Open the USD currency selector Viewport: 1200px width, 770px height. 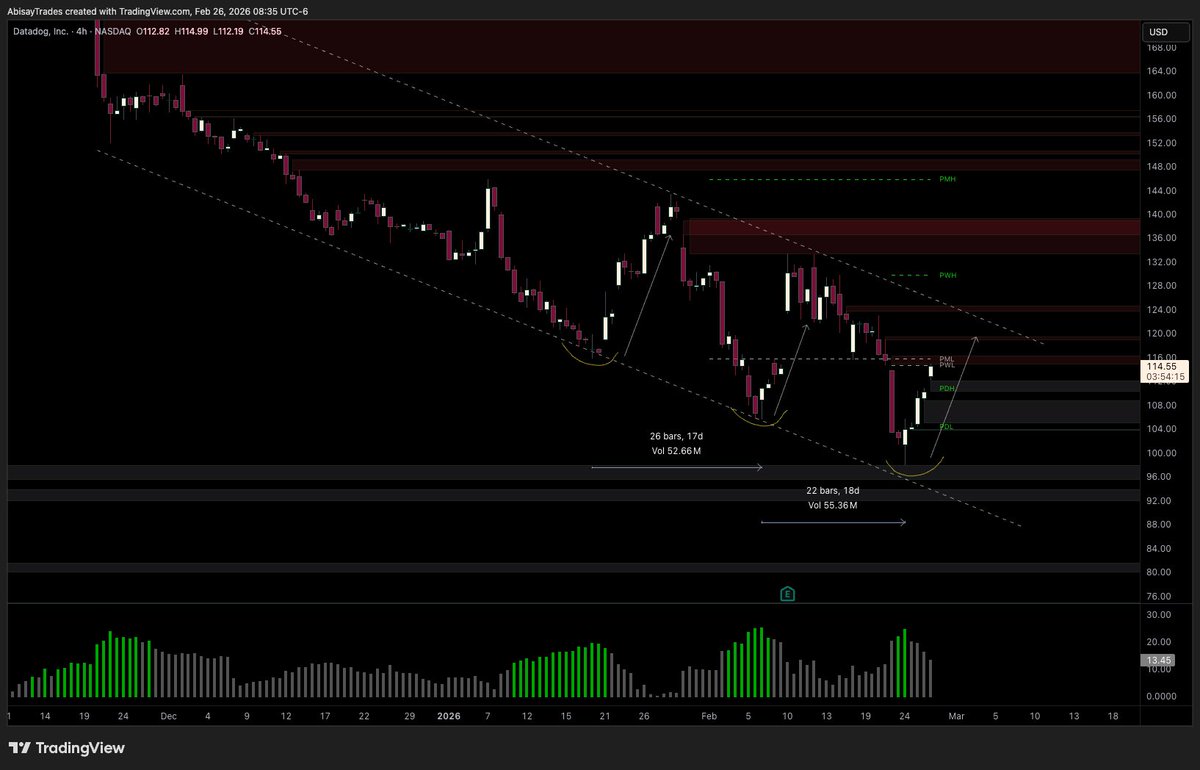[1166, 32]
